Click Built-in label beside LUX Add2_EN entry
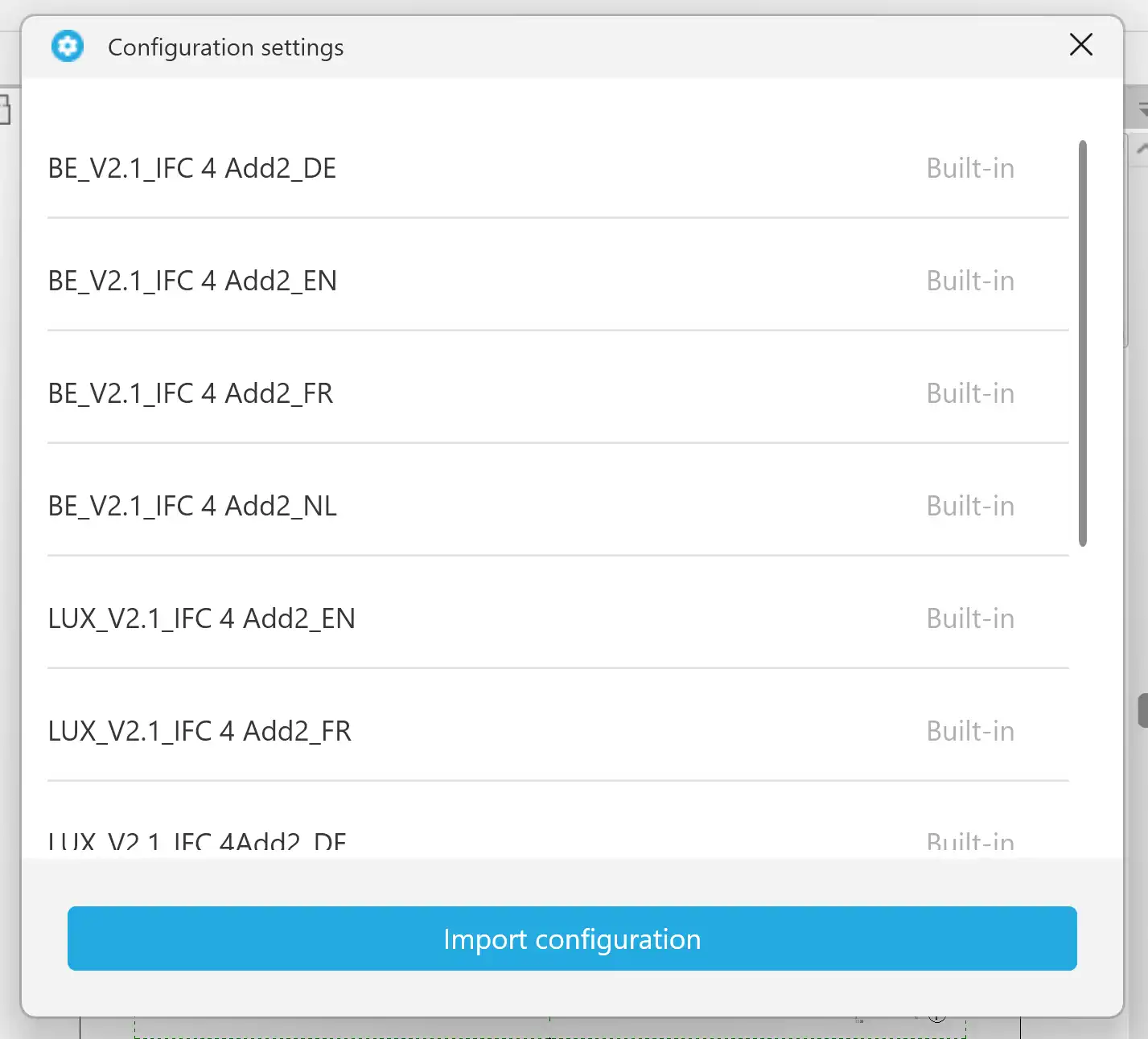 pyautogui.click(x=970, y=618)
